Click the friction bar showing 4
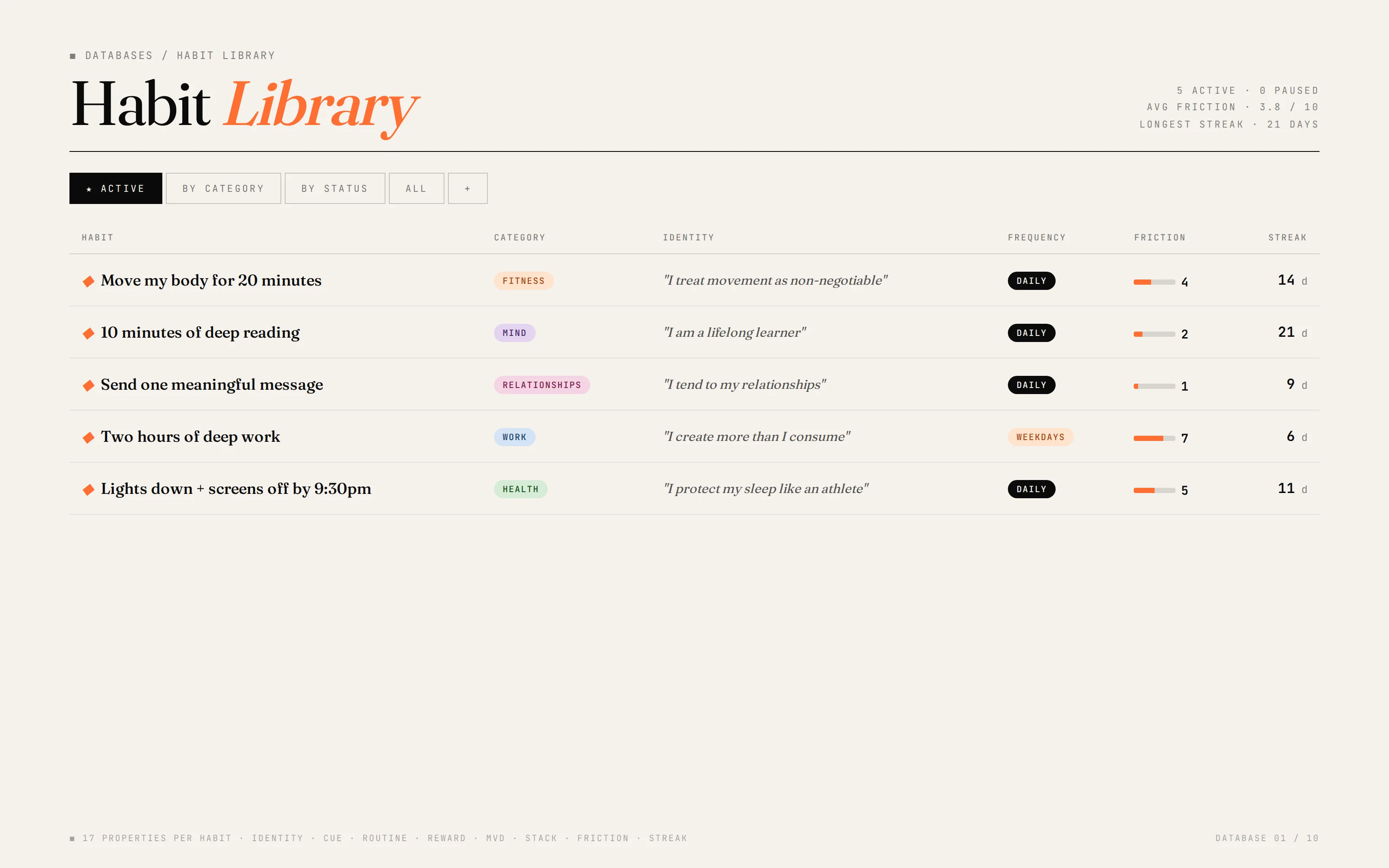The image size is (1389, 868). [1154, 282]
